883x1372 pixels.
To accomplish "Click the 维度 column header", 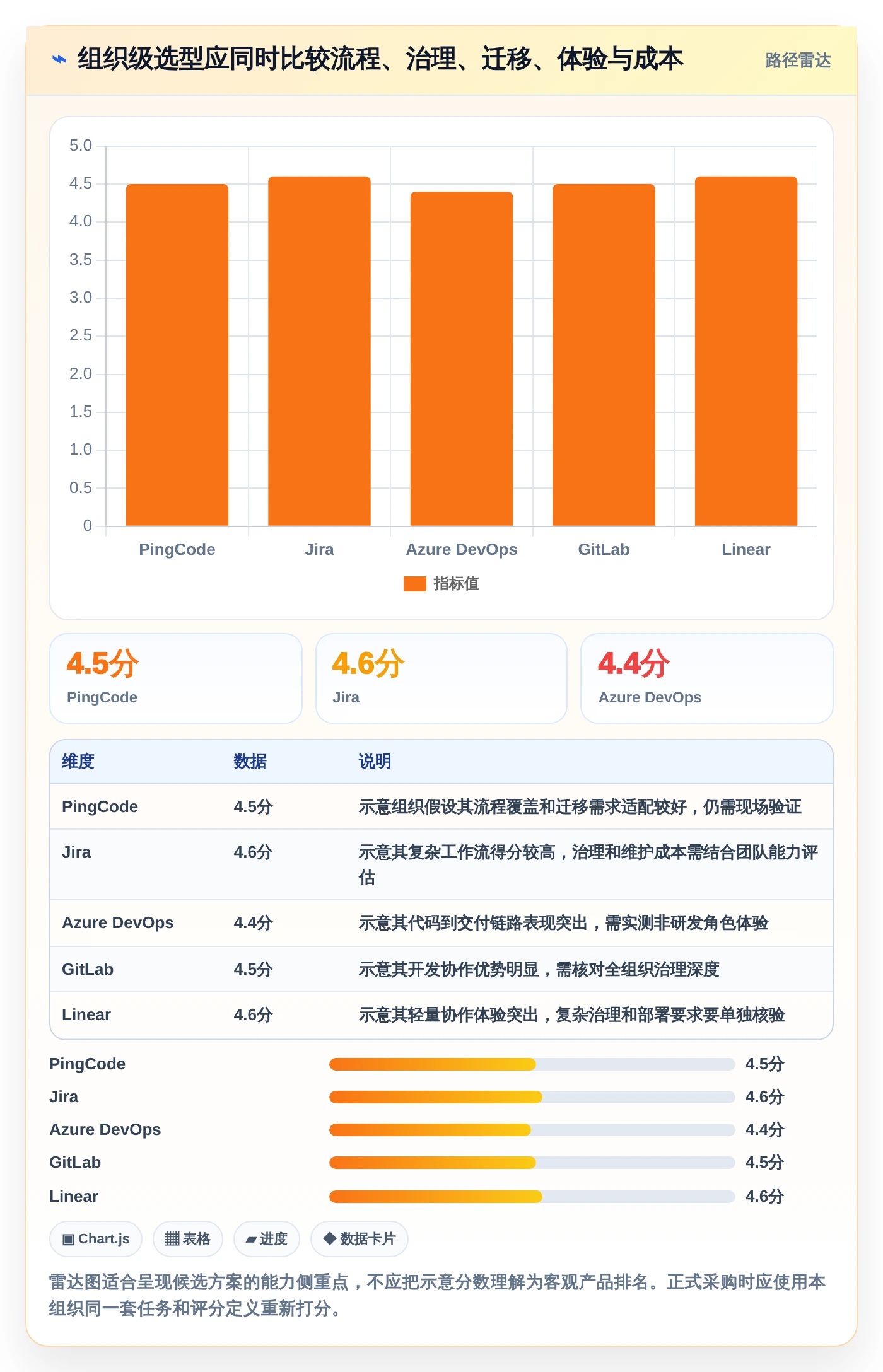I will coord(78,762).
